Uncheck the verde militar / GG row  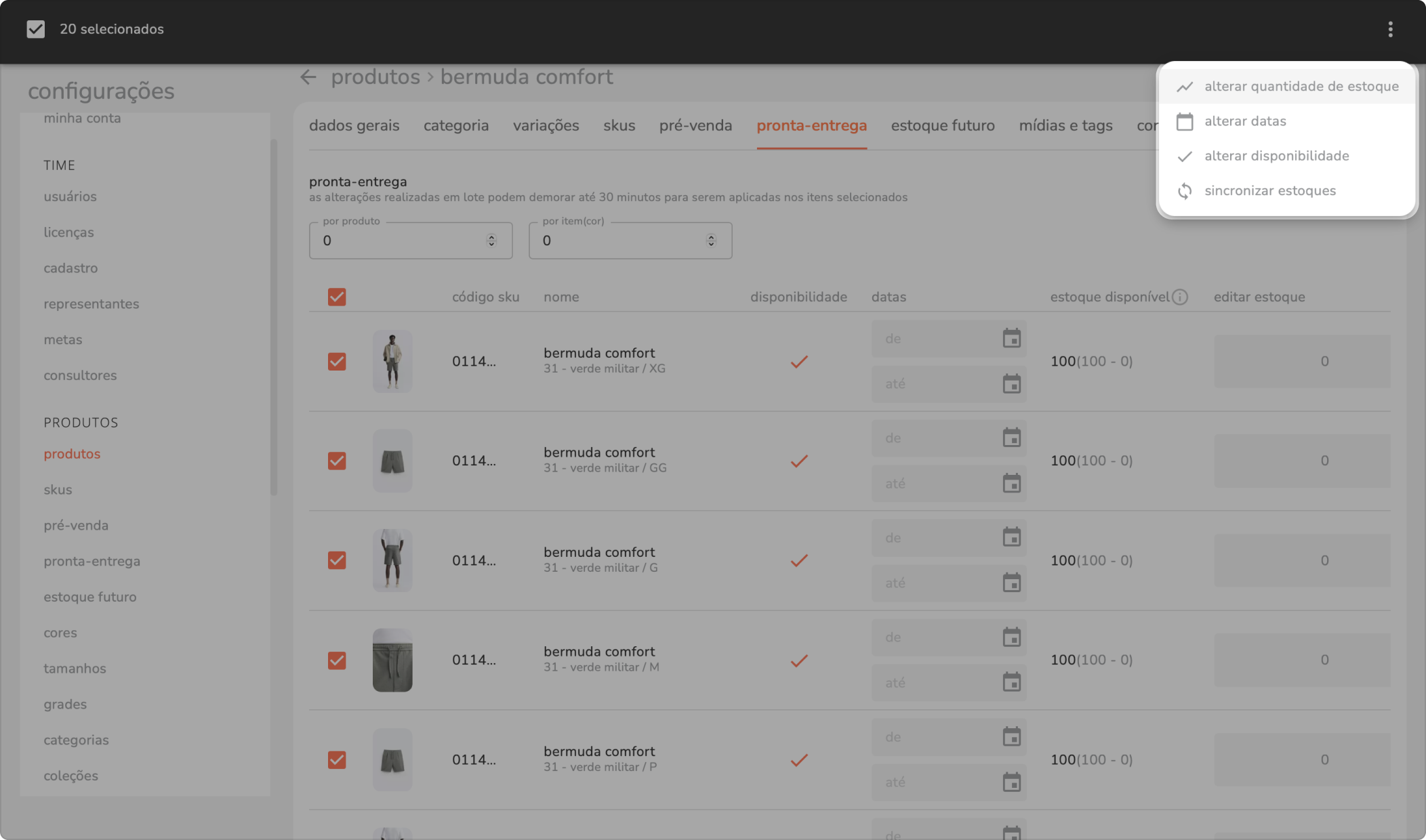point(337,461)
